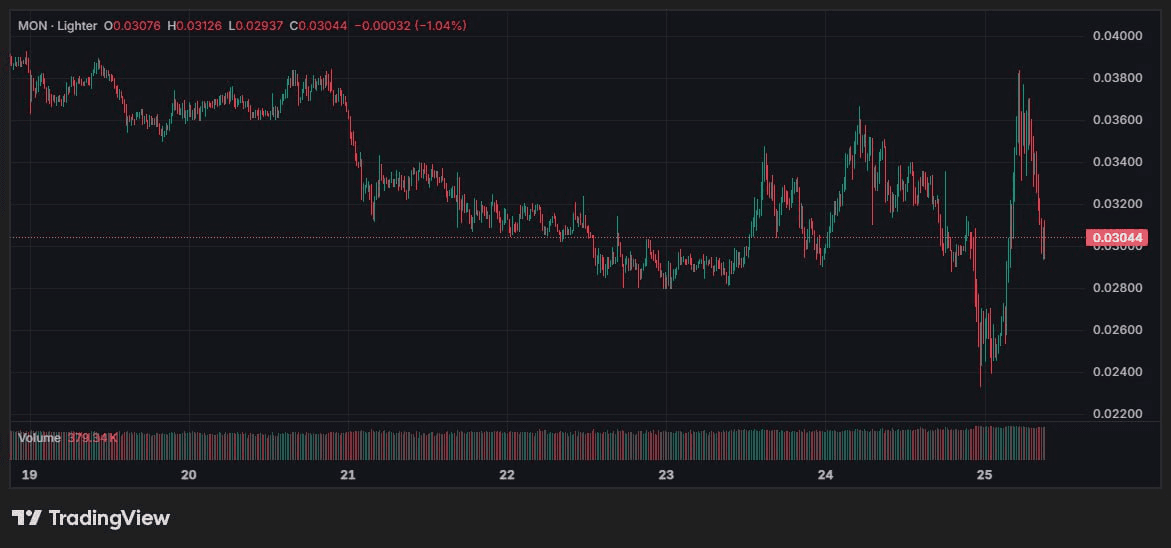Viewport: 1171px width, 548px height.
Task: Click the 0.03400 price axis label
Action: [x=1116, y=162]
